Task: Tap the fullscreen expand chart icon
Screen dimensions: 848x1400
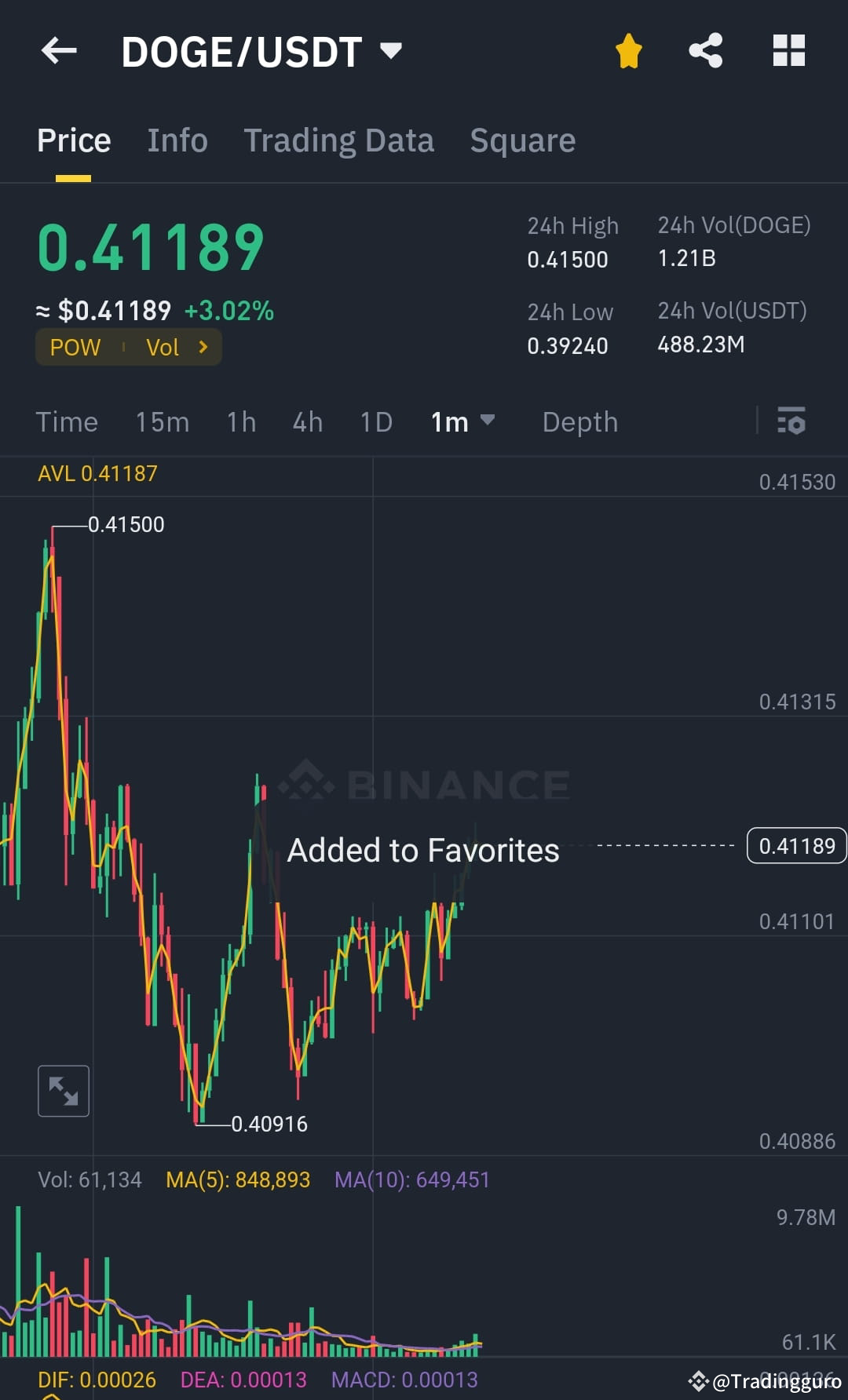Action: pyautogui.click(x=63, y=1091)
